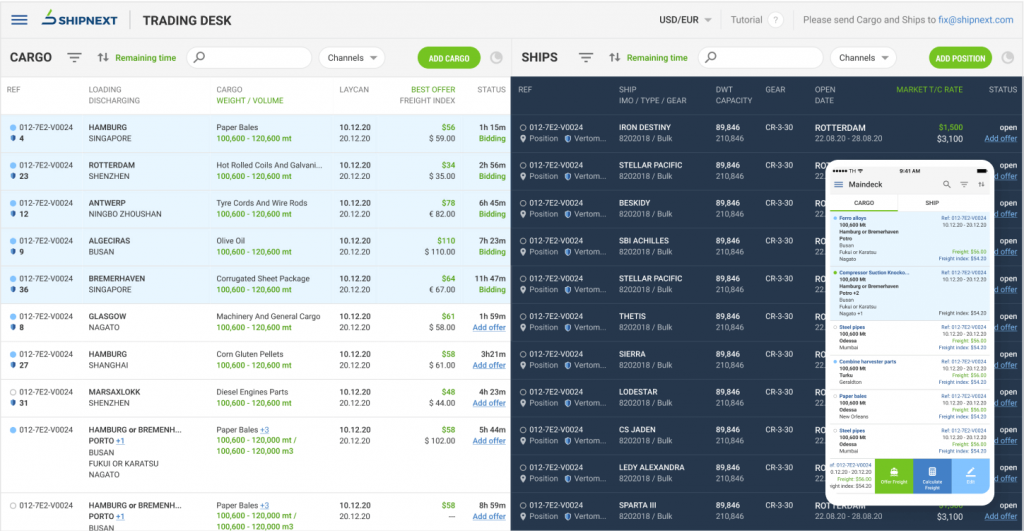1024x531 pixels.
Task: Click the filter icon next to the CARGO heading
Action: (74, 58)
